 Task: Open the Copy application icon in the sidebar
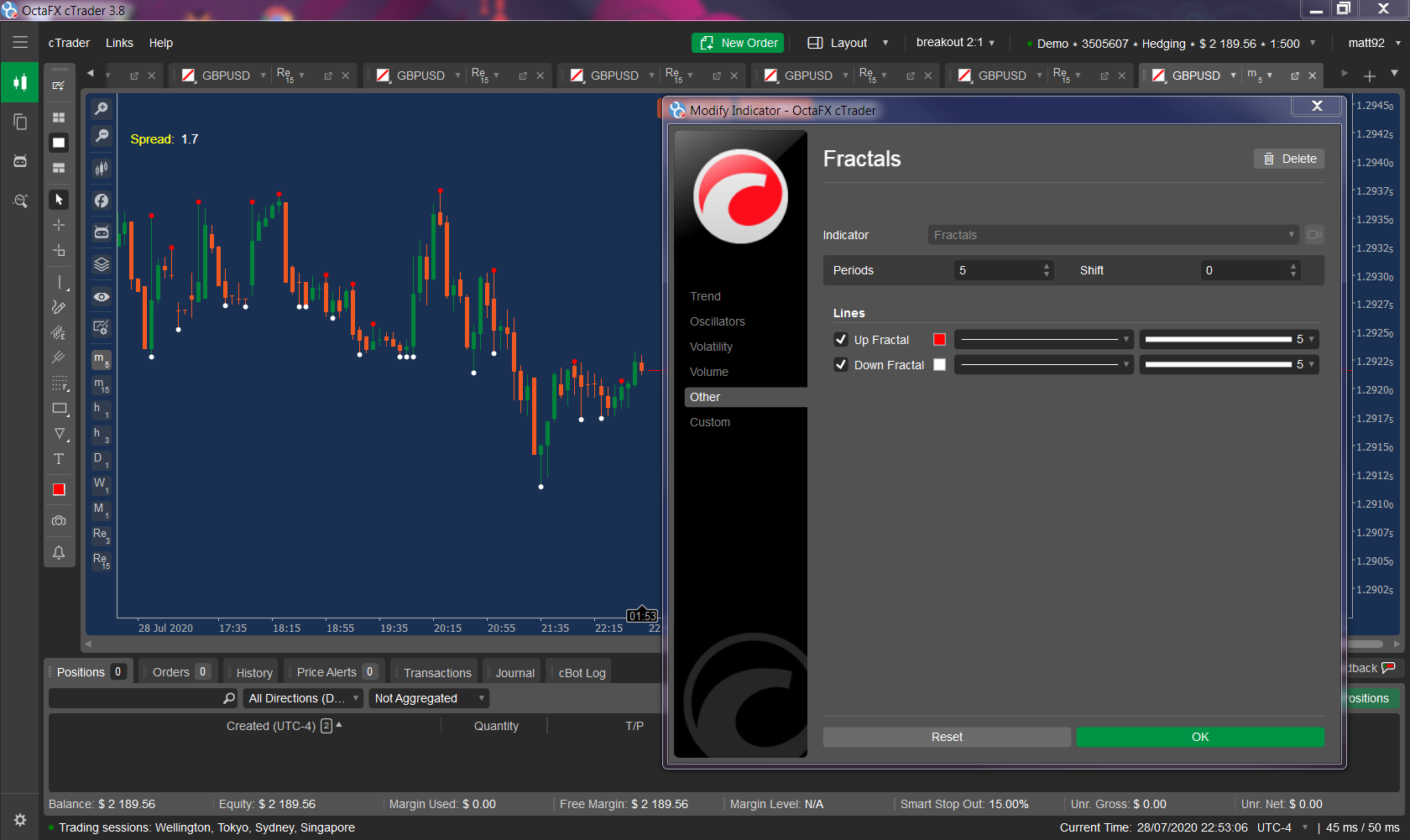[20, 122]
